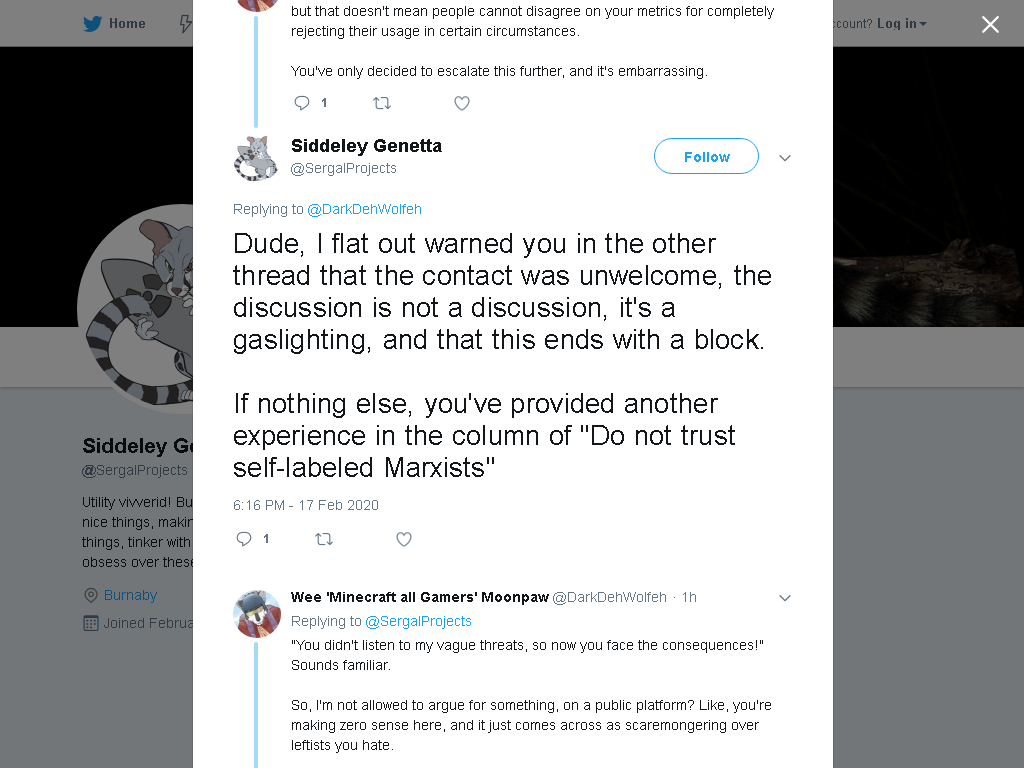
Task: Retweet the top tweet in thread
Action: pyautogui.click(x=381, y=103)
